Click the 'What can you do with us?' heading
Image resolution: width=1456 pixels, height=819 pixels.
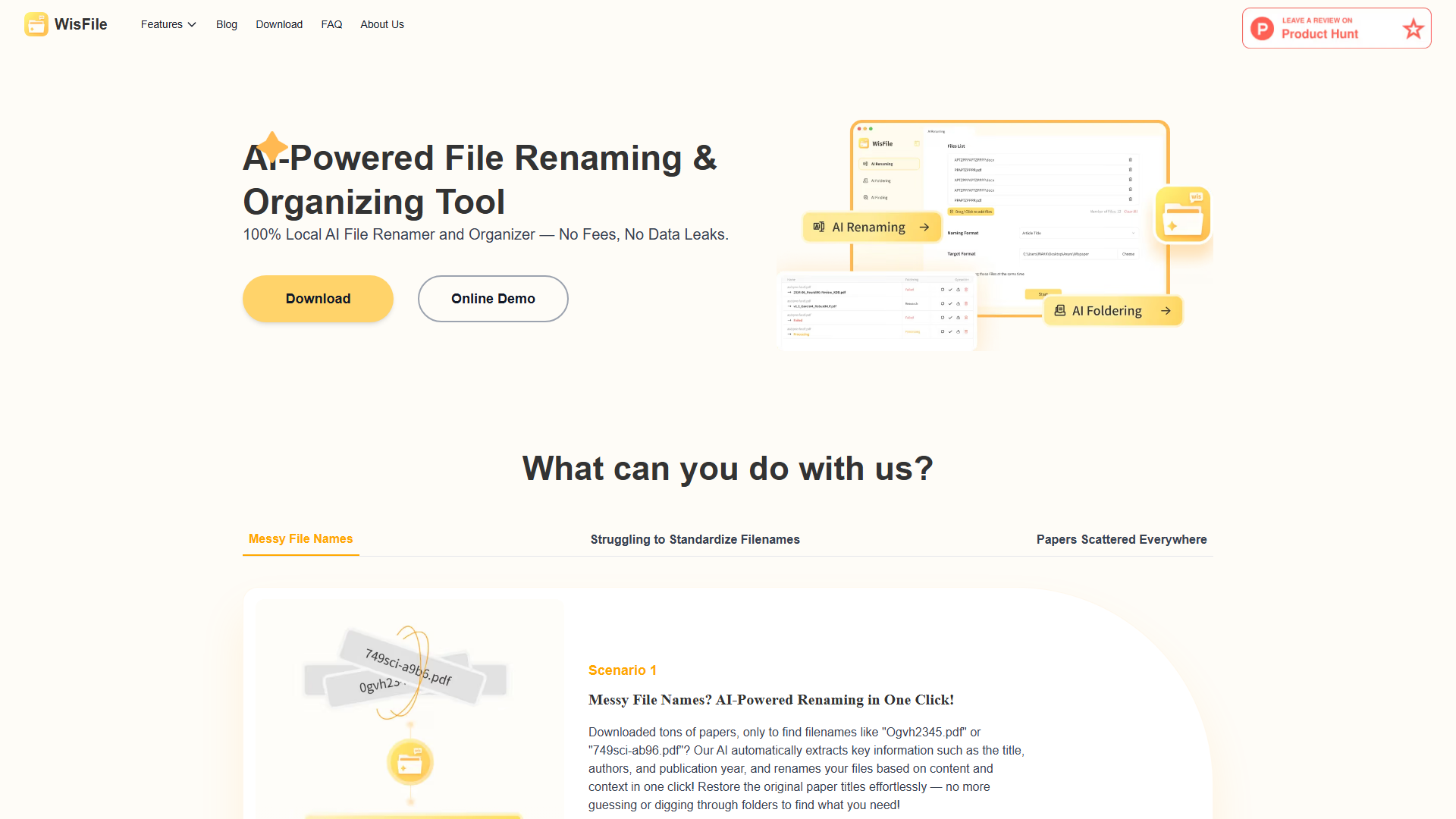click(x=728, y=468)
